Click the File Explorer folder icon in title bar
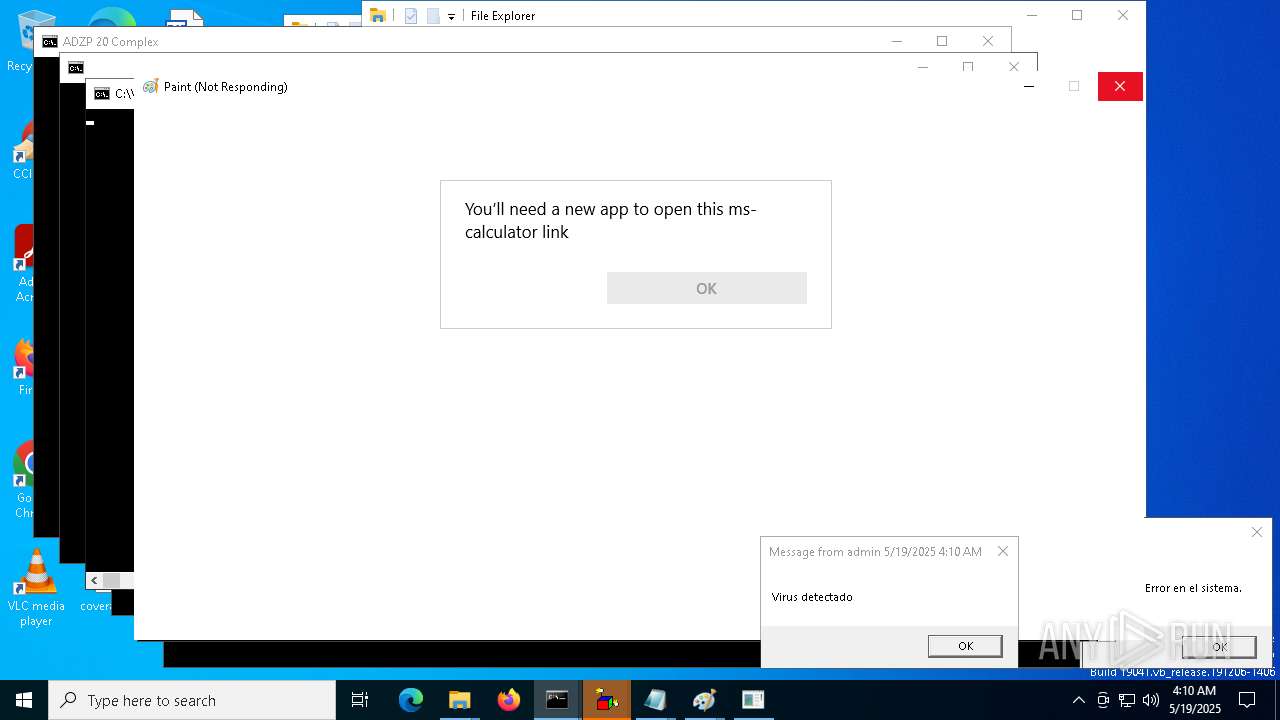This screenshot has height=720, width=1280. [x=378, y=15]
